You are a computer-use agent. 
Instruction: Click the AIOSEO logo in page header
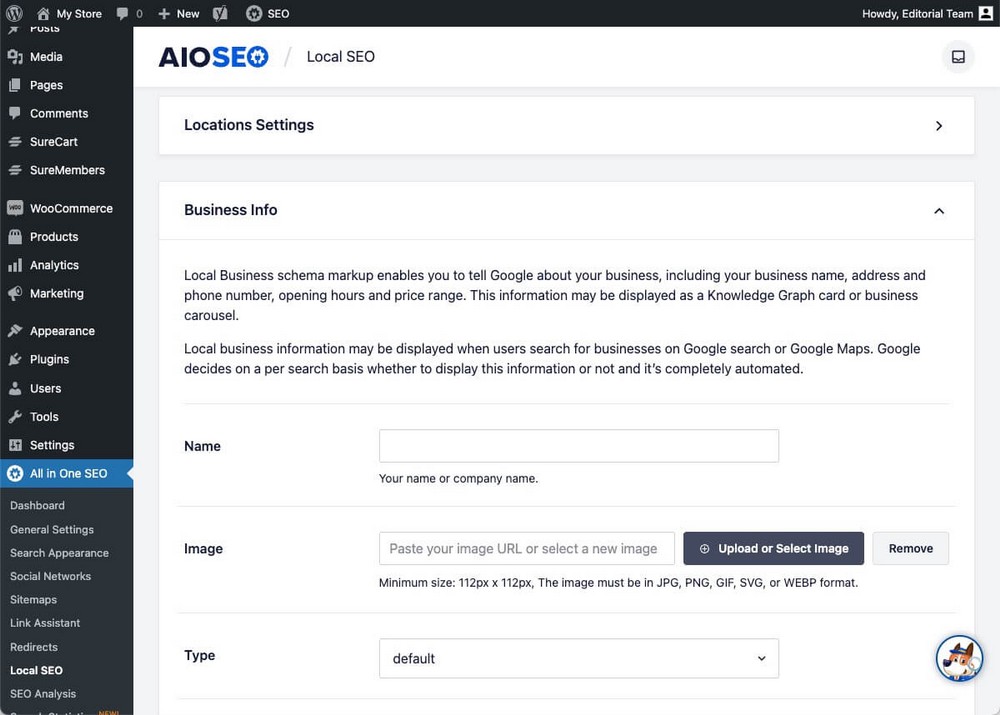pyautogui.click(x=213, y=57)
